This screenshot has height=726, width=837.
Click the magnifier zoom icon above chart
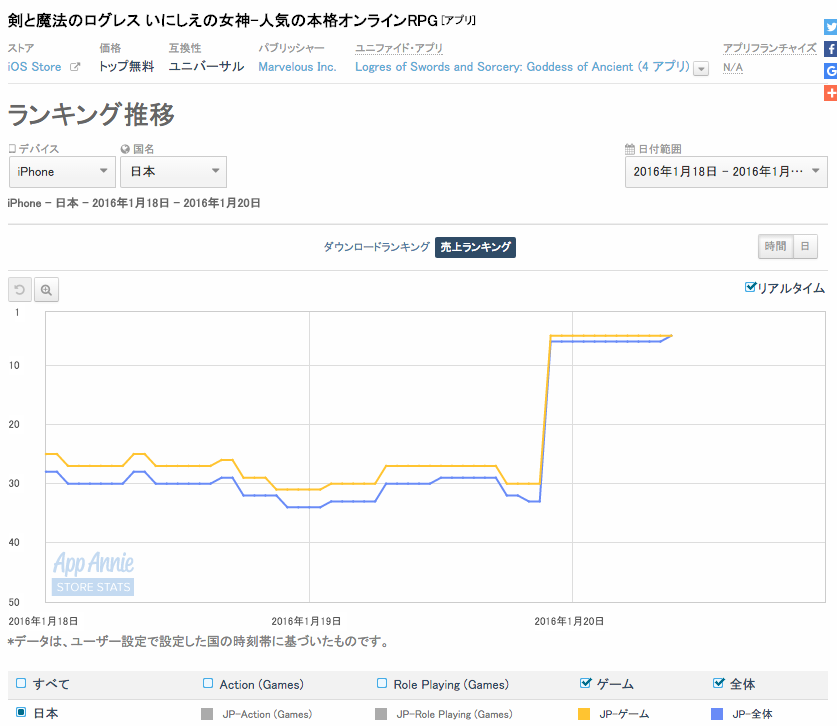pos(46,290)
